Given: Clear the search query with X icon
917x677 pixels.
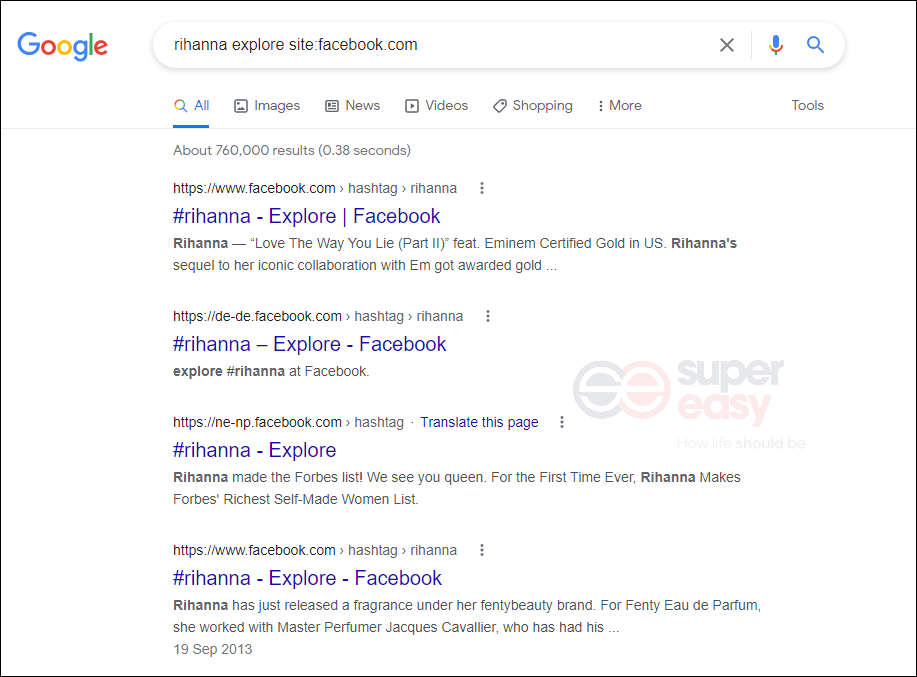Looking at the screenshot, I should pyautogui.click(x=727, y=45).
